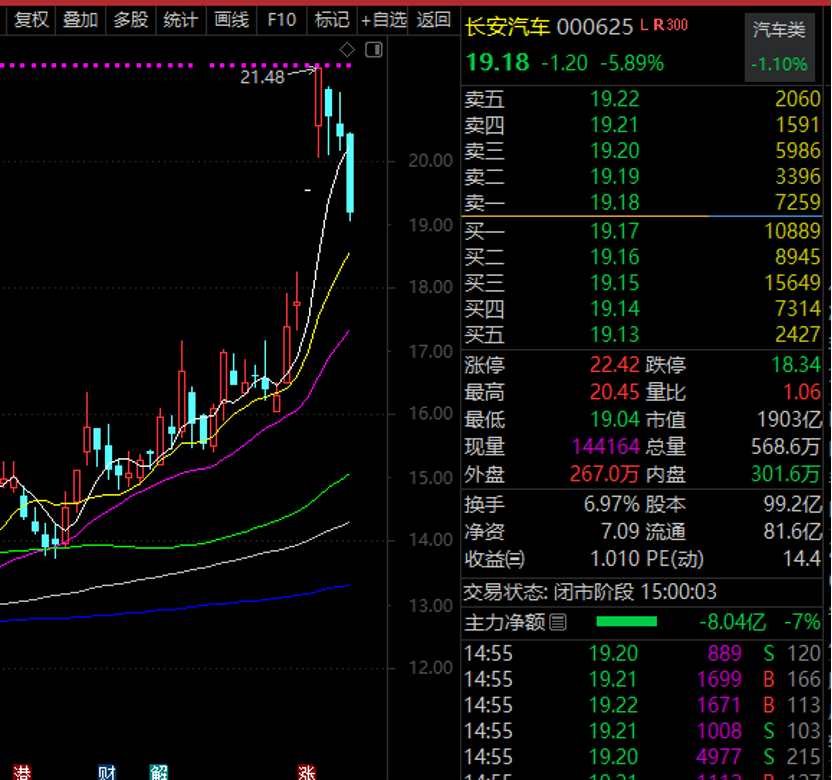The width and height of the screenshot is (832, 780).
Task: Select the 买五 price 19.13
Action: [615, 335]
